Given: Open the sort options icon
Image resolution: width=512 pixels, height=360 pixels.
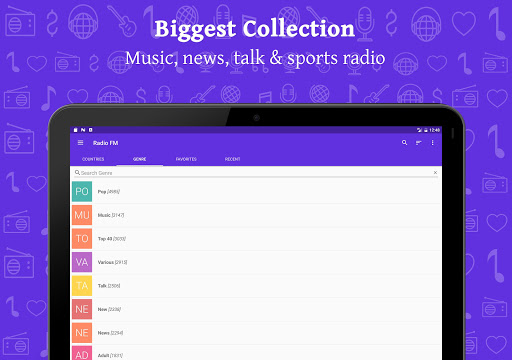Looking at the screenshot, I should pos(418,143).
